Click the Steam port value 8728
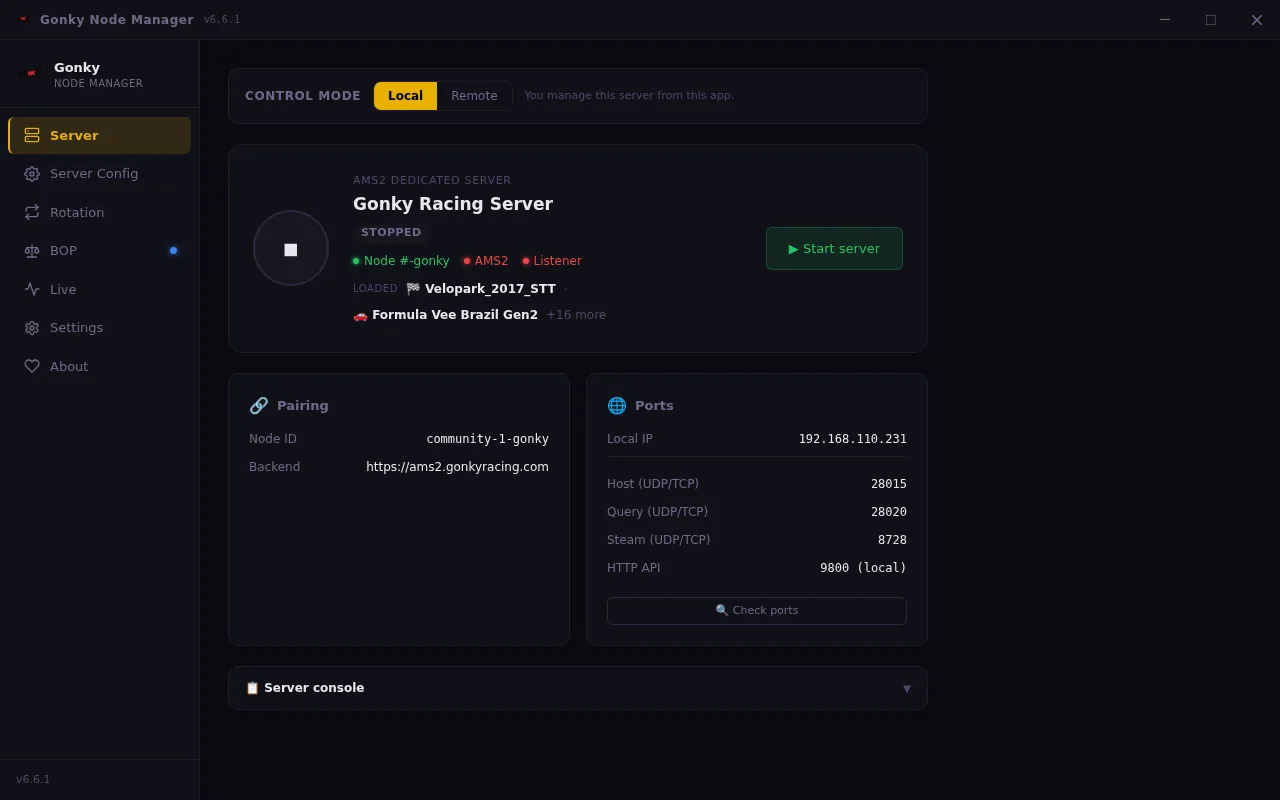This screenshot has height=800, width=1280. pos(892,540)
